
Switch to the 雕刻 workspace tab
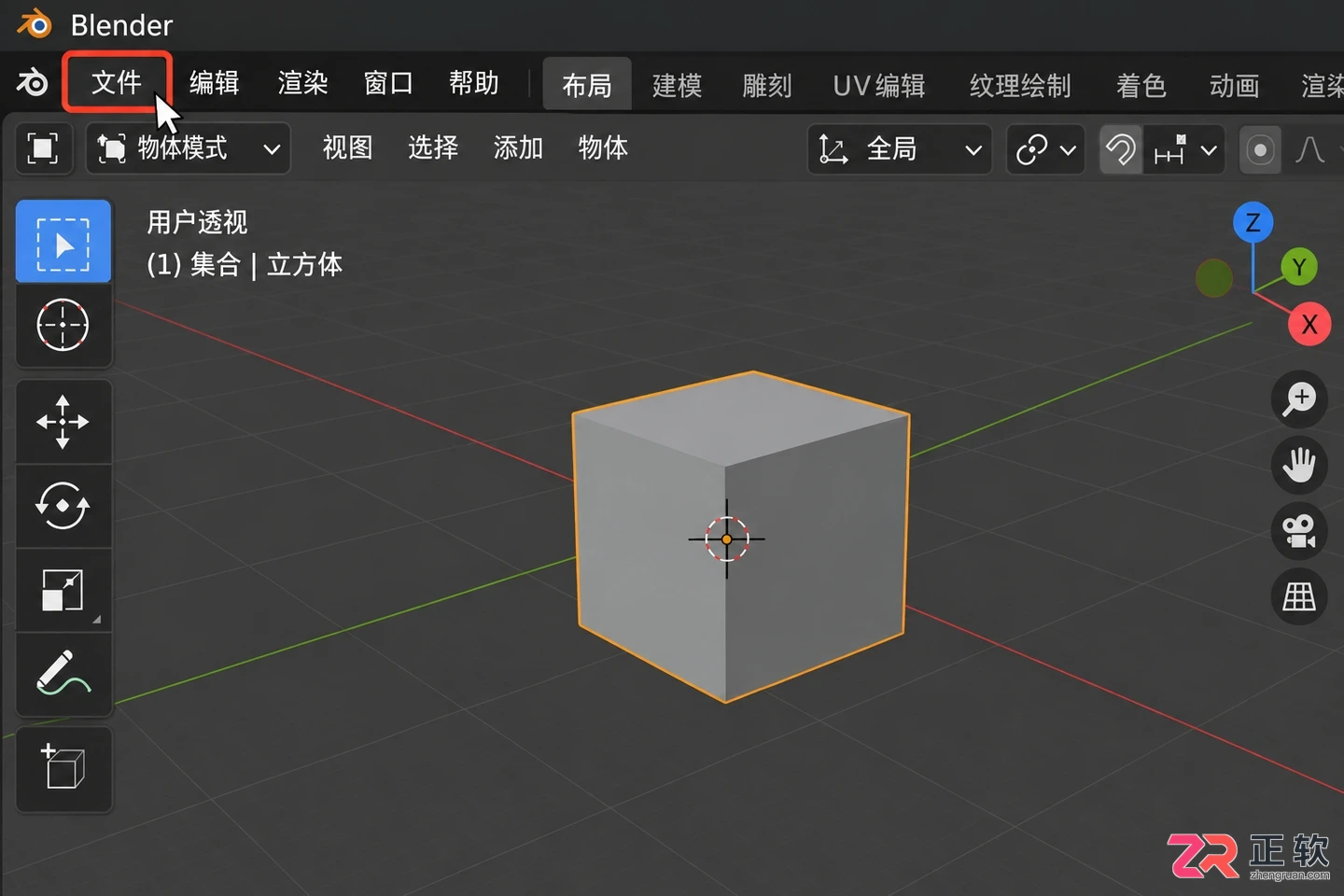point(767,86)
